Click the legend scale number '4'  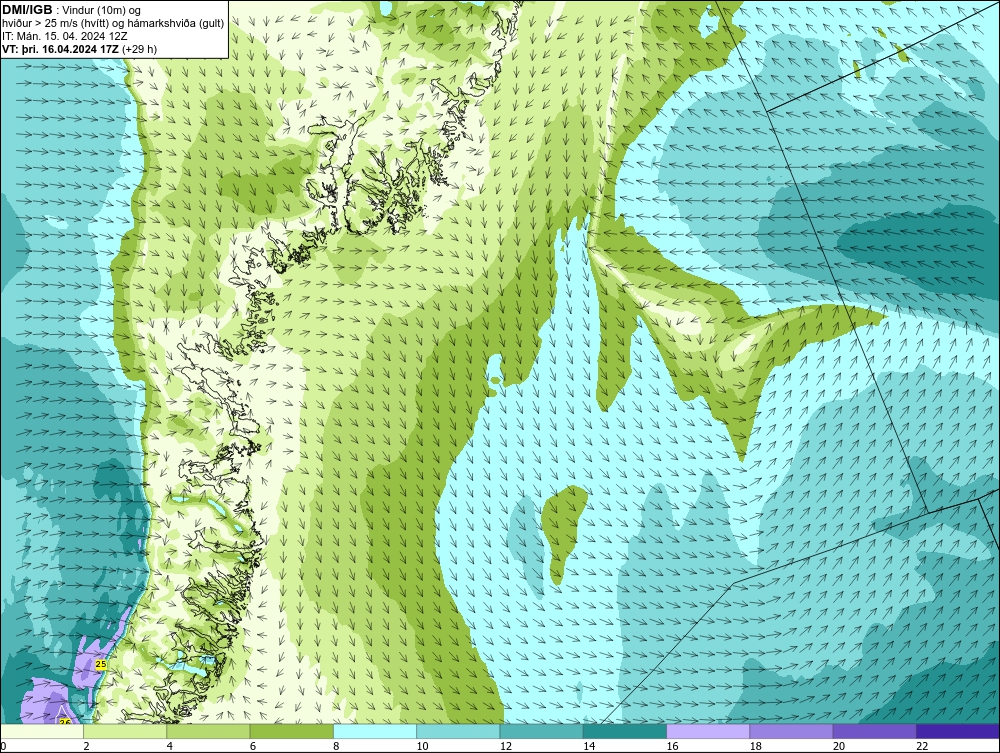[x=170, y=747]
